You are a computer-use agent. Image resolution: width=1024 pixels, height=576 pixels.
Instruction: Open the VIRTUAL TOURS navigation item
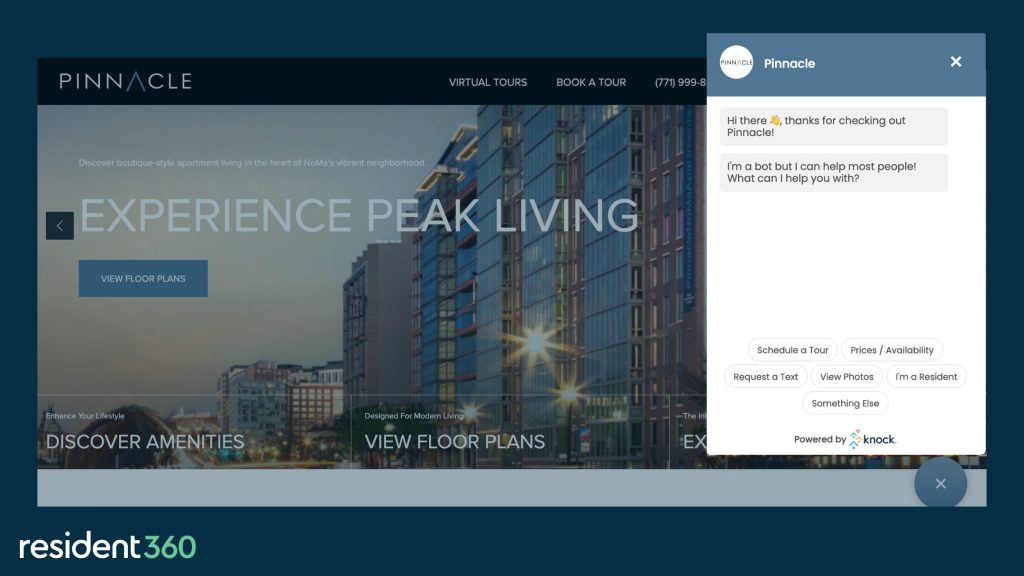coord(487,82)
